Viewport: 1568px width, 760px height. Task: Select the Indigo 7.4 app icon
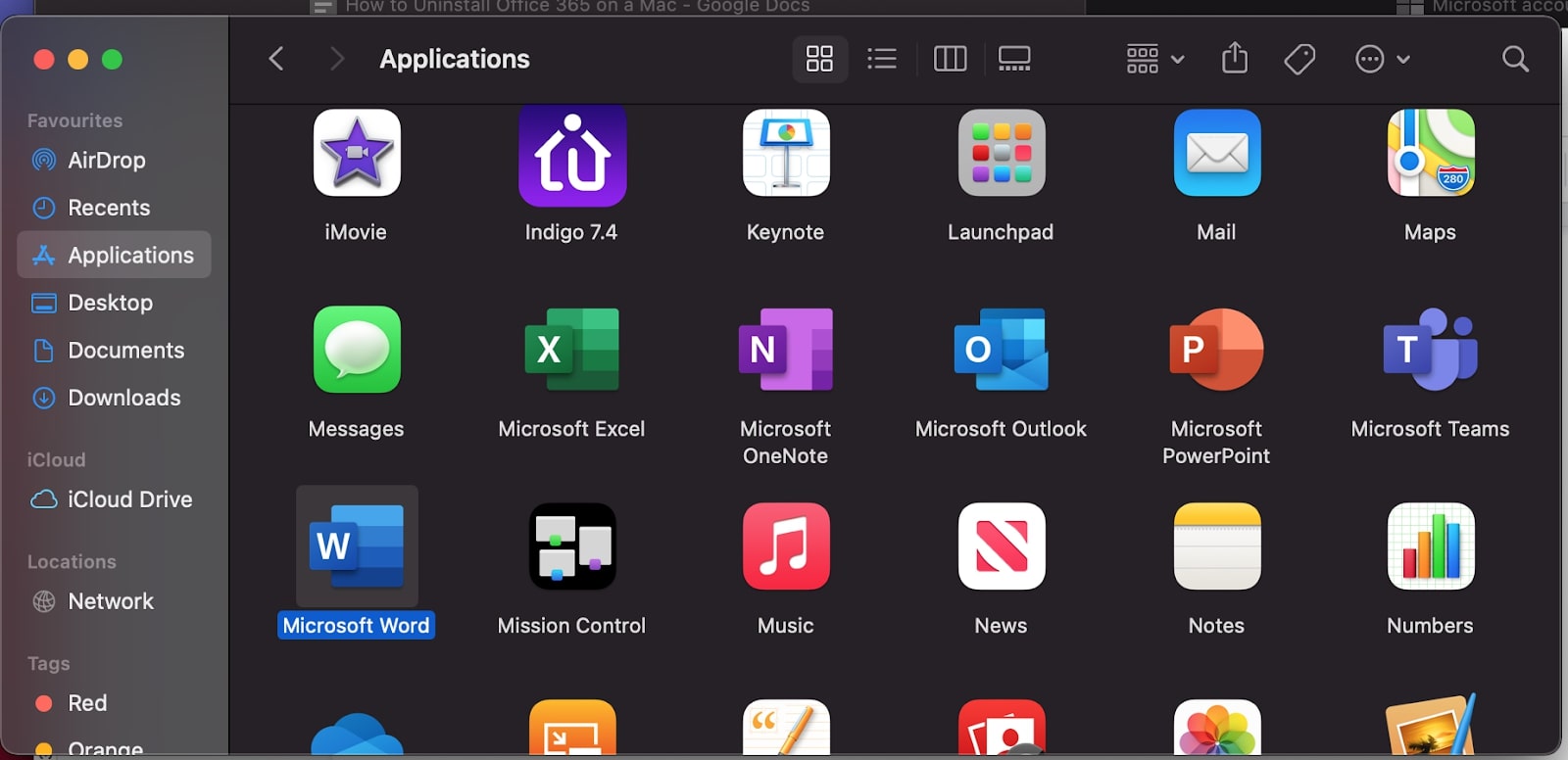pyautogui.click(x=572, y=155)
